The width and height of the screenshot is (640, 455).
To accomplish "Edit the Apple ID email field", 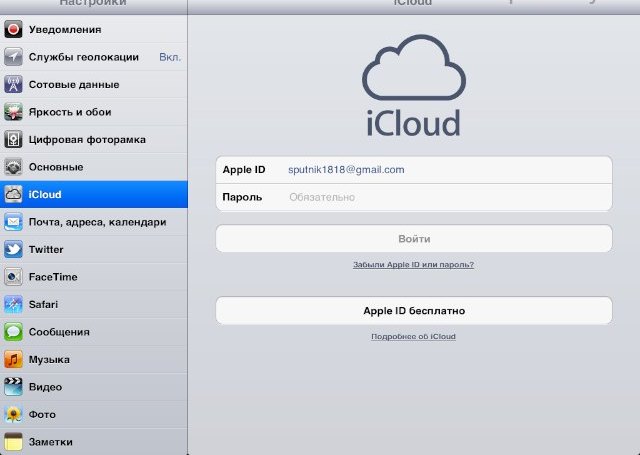I will (414, 170).
